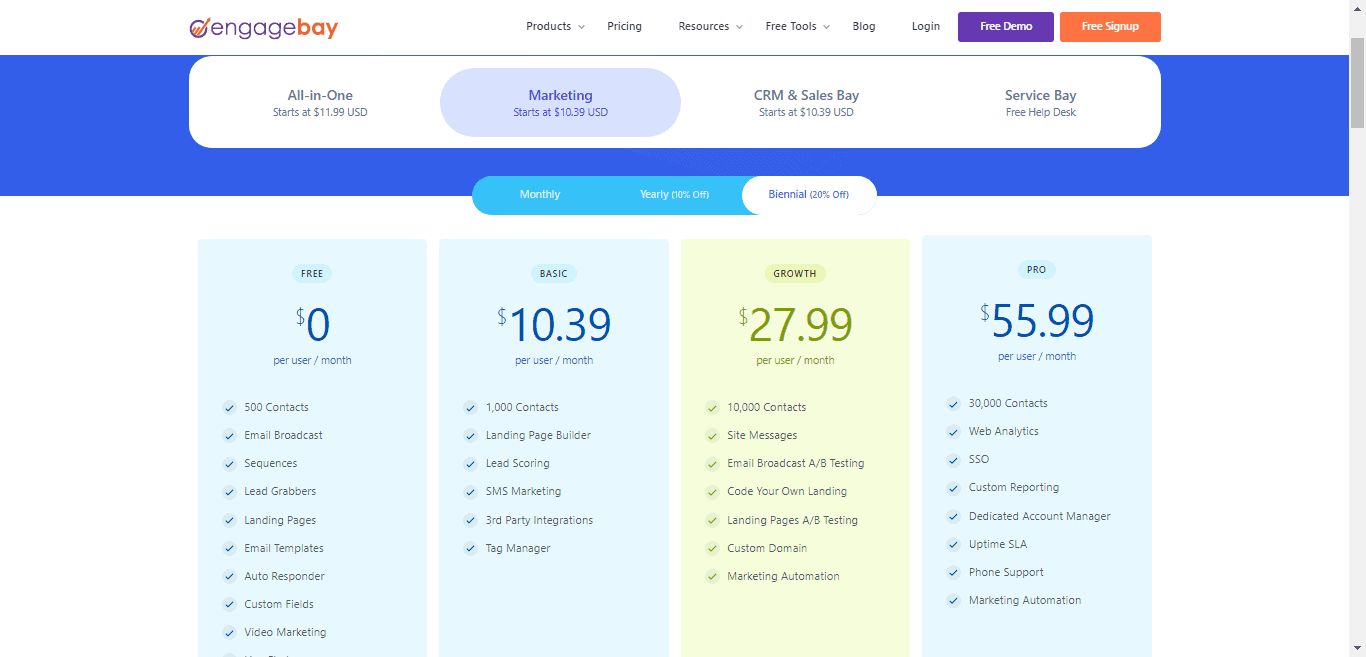
Task: Switch billing to Yearly 10% Off
Action: [x=674, y=195]
